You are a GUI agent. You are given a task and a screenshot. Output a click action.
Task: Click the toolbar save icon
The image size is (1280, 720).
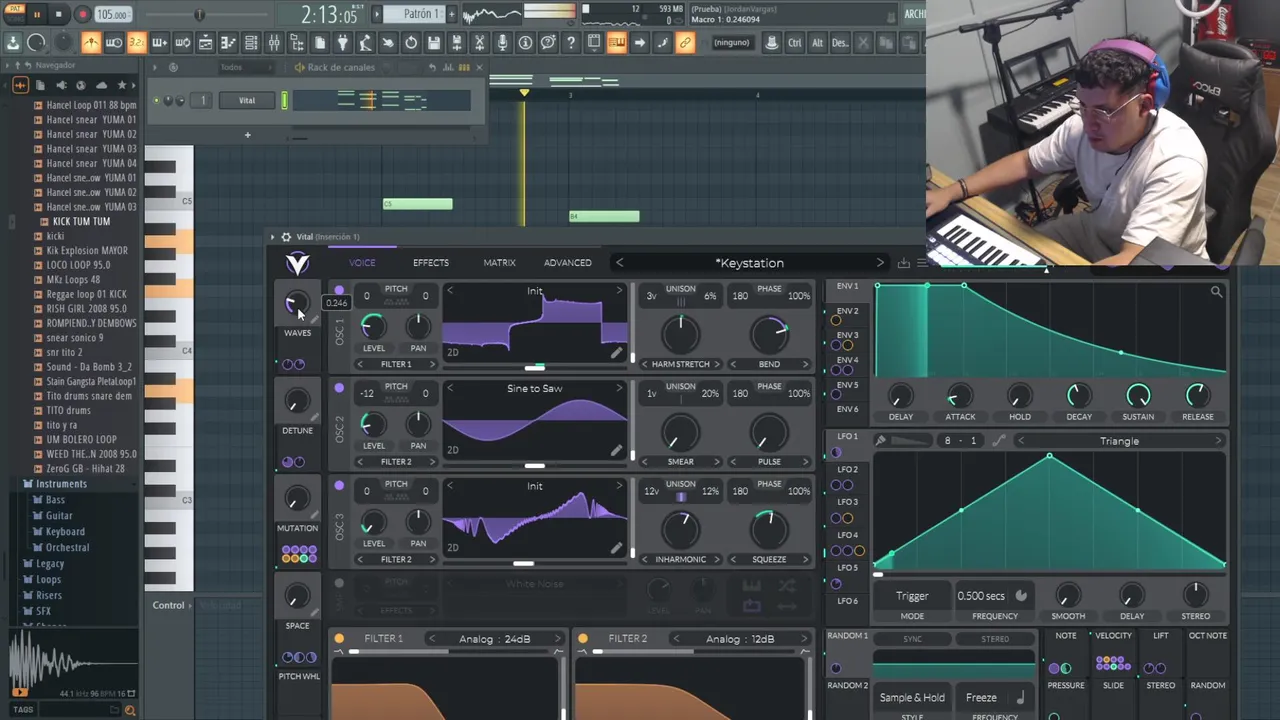(433, 43)
